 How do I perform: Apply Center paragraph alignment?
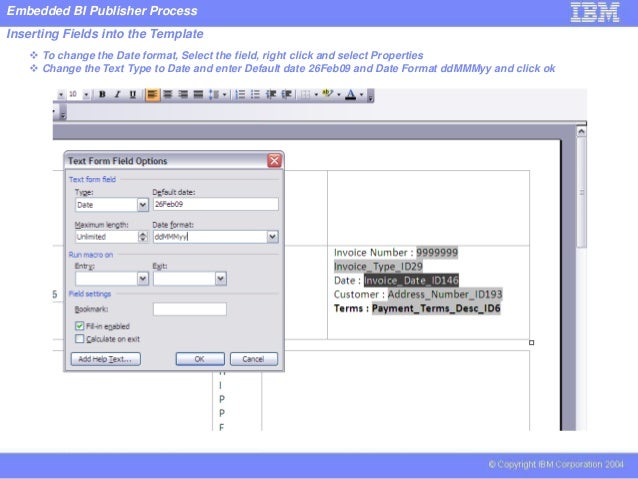click(x=167, y=94)
